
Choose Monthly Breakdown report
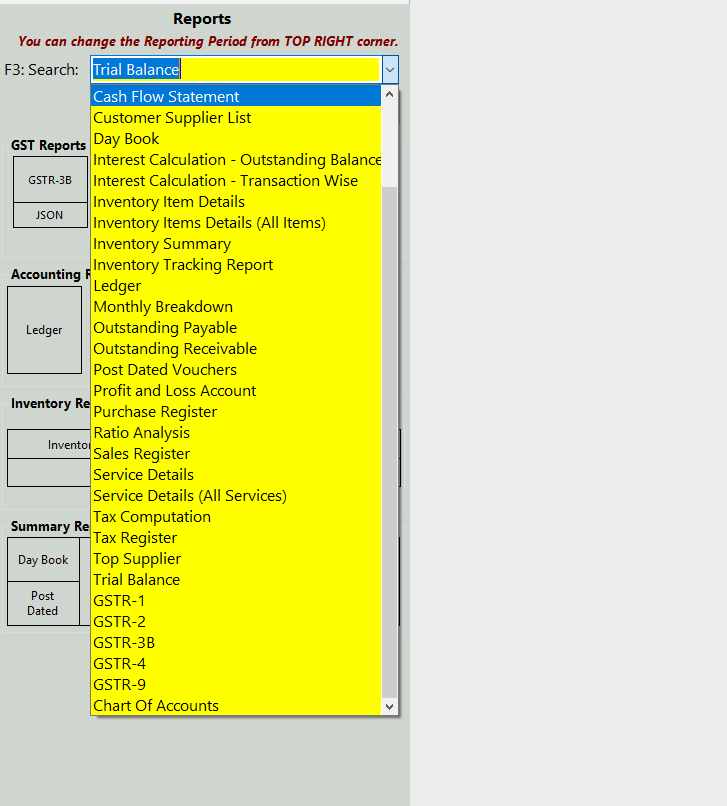coord(236,306)
